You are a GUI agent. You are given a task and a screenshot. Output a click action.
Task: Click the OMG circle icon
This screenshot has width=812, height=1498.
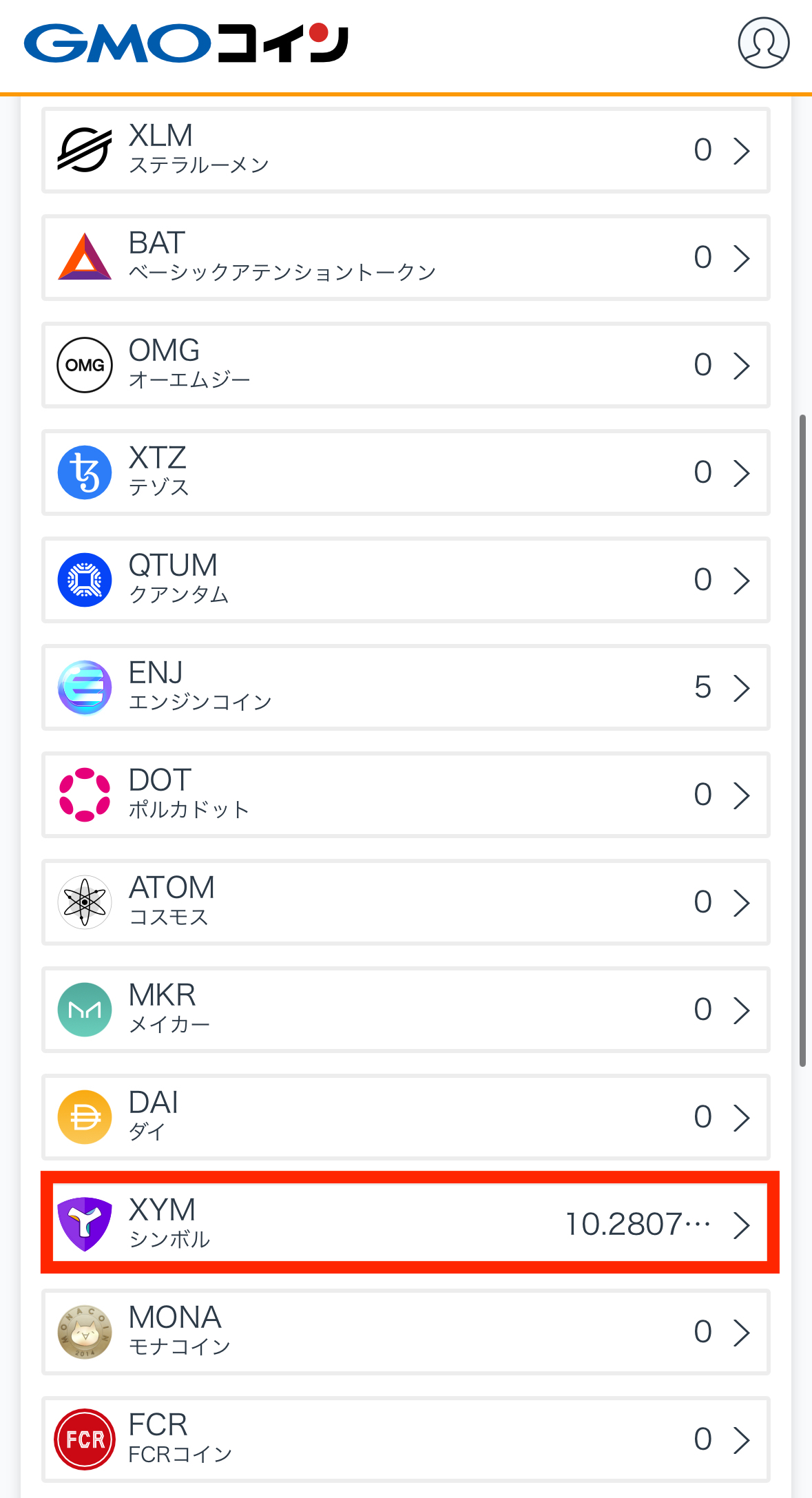tap(85, 365)
